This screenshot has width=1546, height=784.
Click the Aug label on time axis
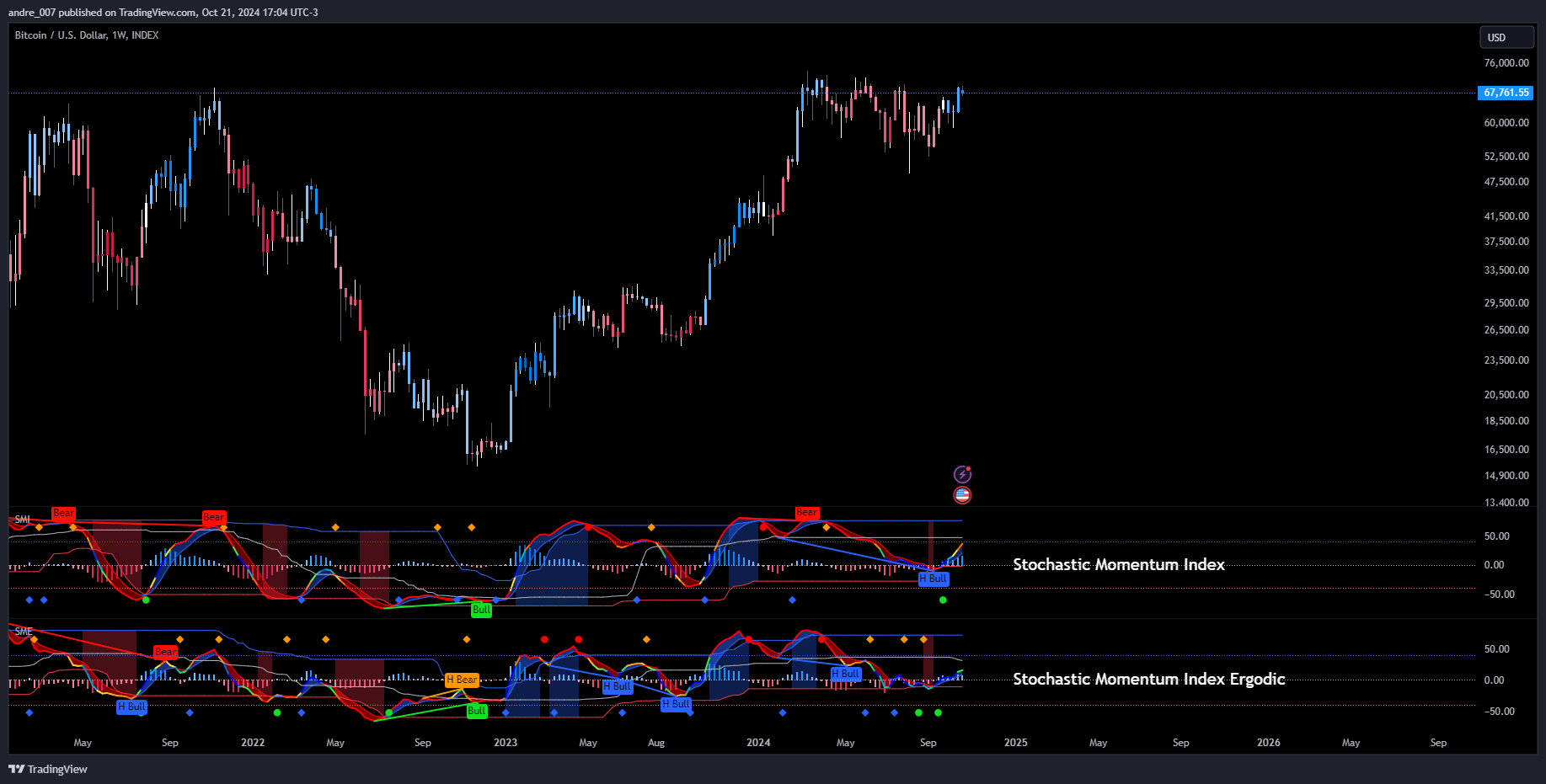coord(656,743)
